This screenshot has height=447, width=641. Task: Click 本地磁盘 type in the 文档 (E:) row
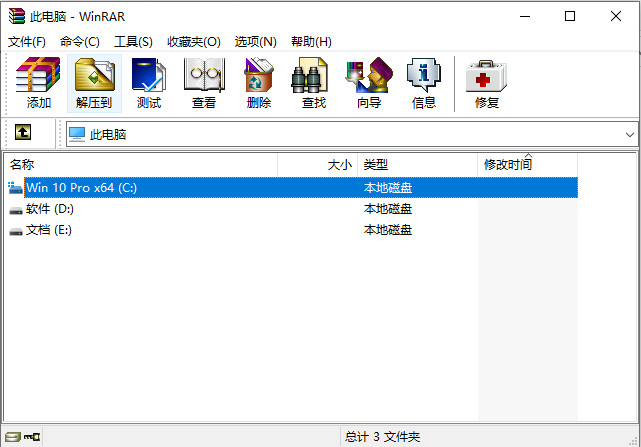388,230
